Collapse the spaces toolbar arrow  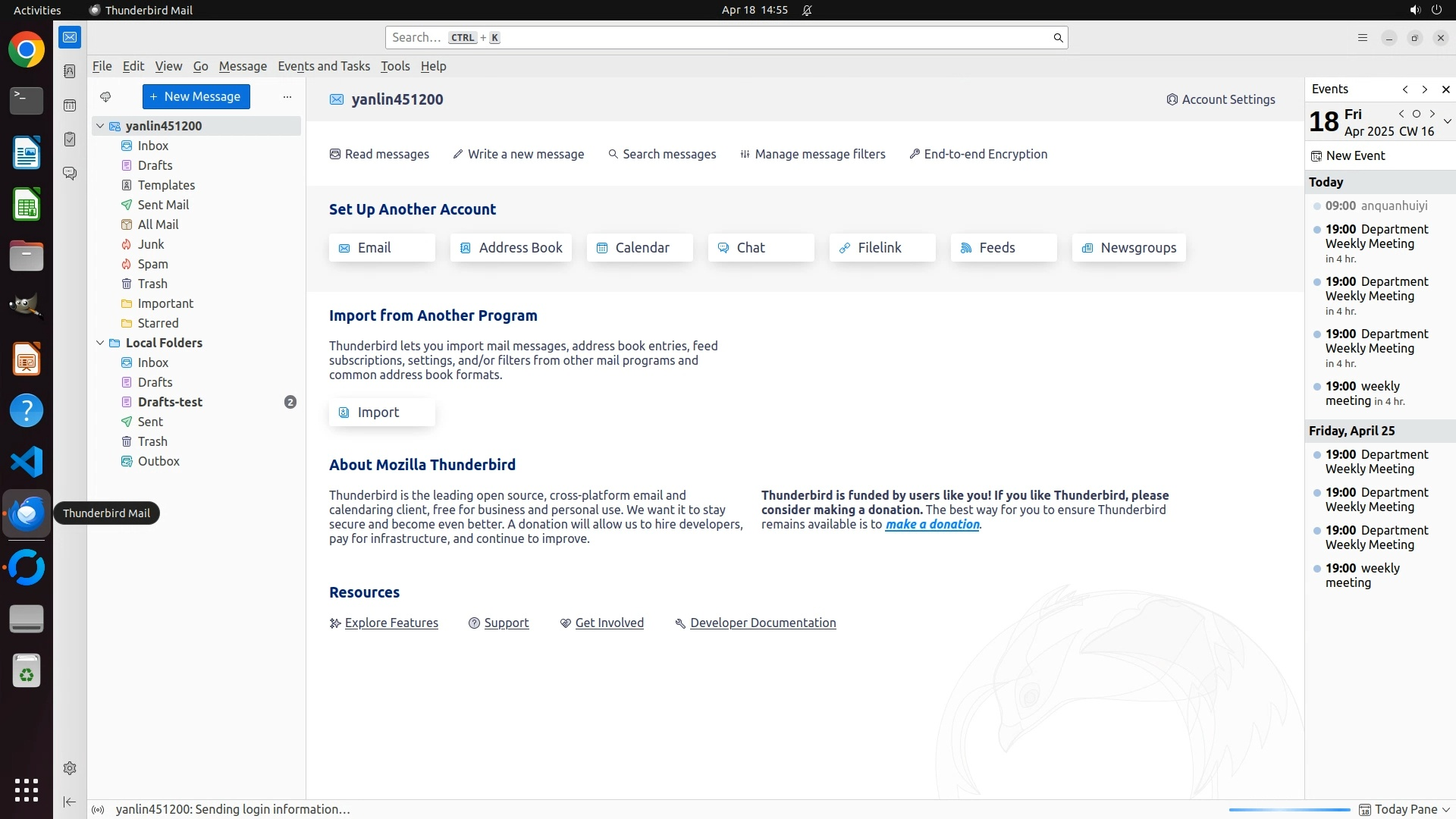(x=70, y=802)
